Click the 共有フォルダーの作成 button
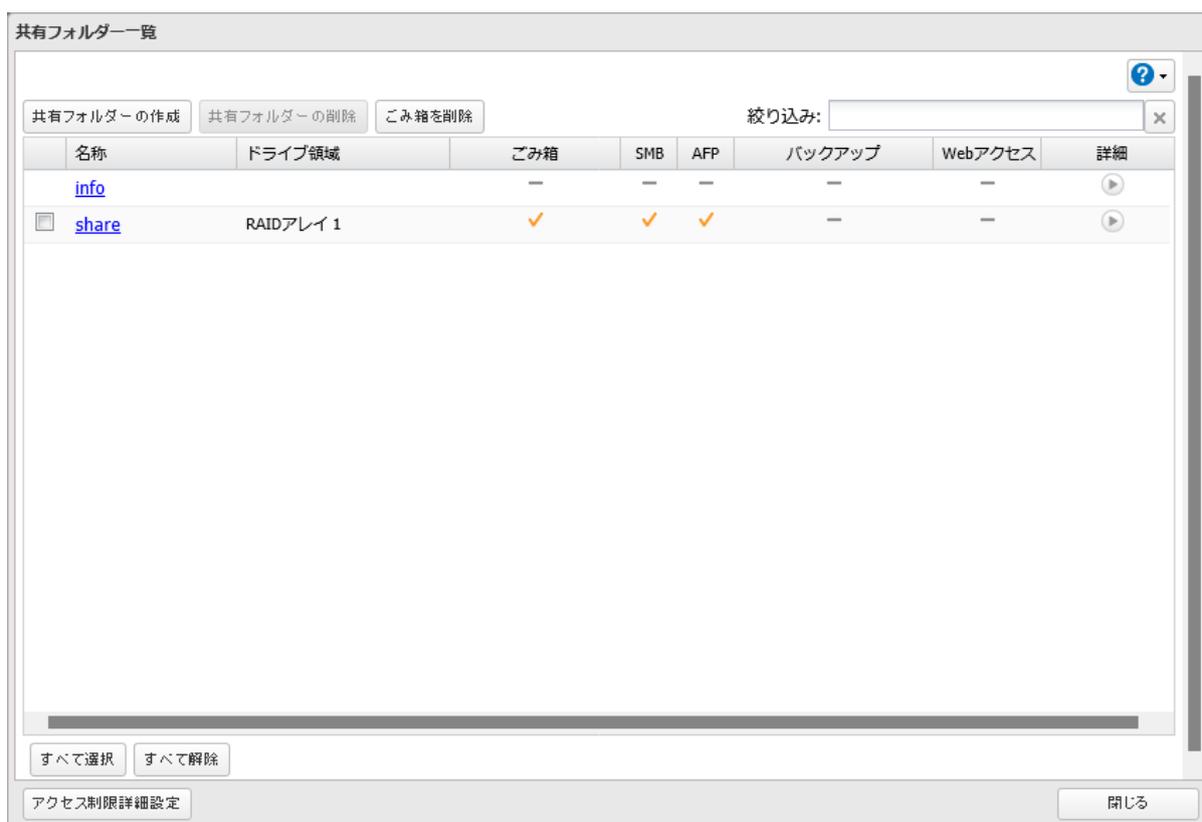 click(107, 116)
